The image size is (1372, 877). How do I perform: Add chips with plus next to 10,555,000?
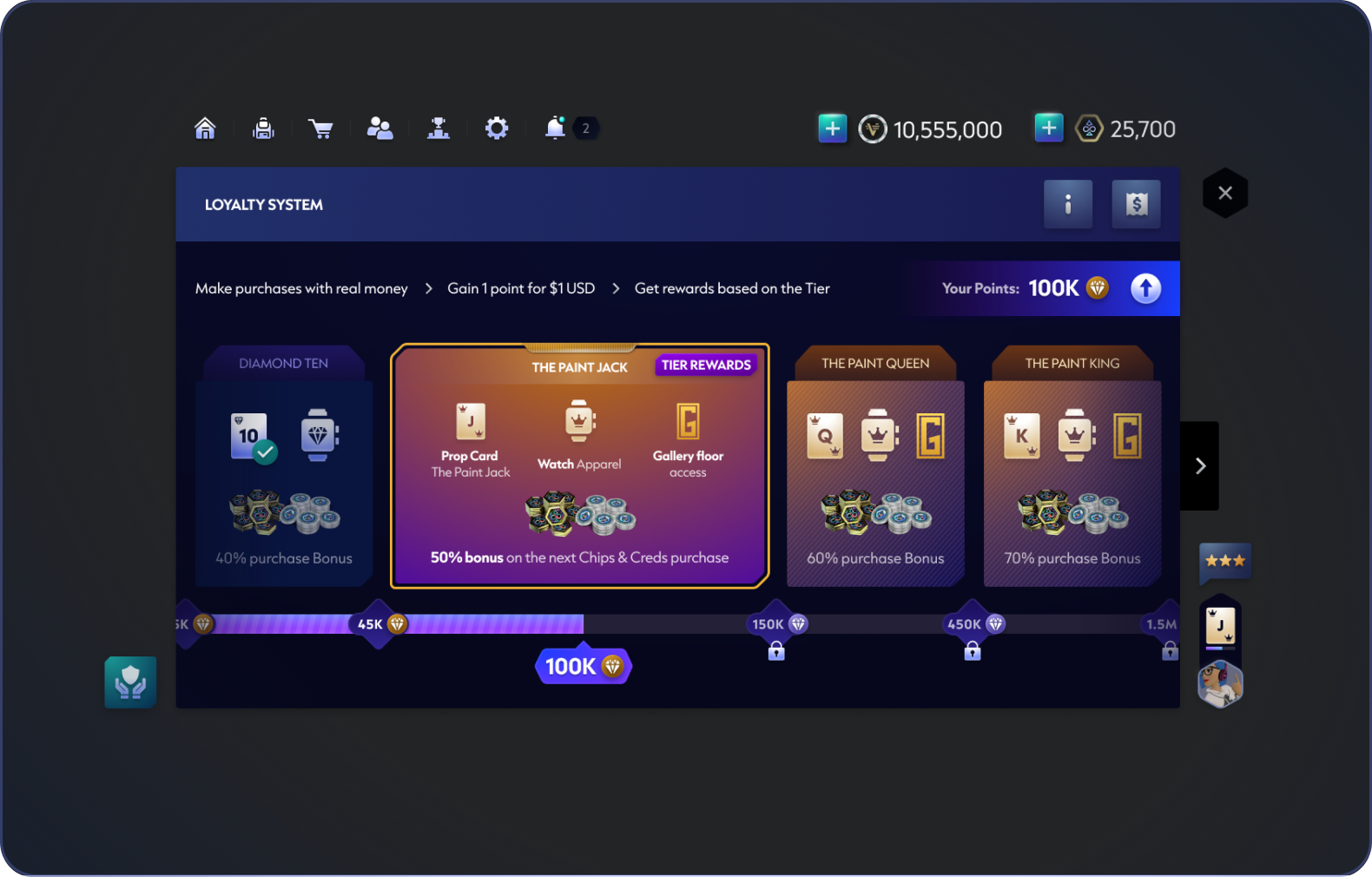click(832, 129)
